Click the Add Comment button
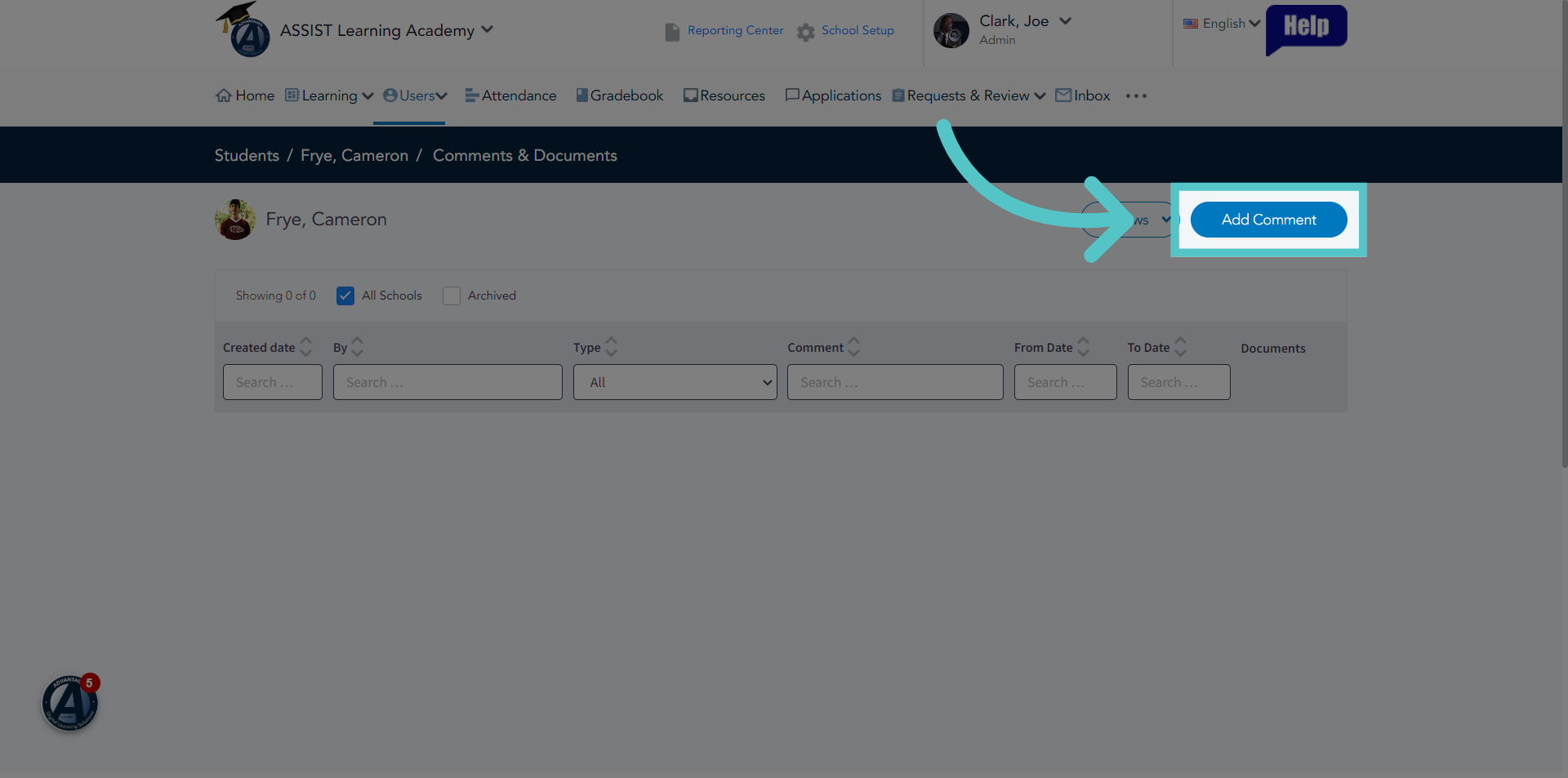Screen dimensions: 1568x778 point(1268,220)
